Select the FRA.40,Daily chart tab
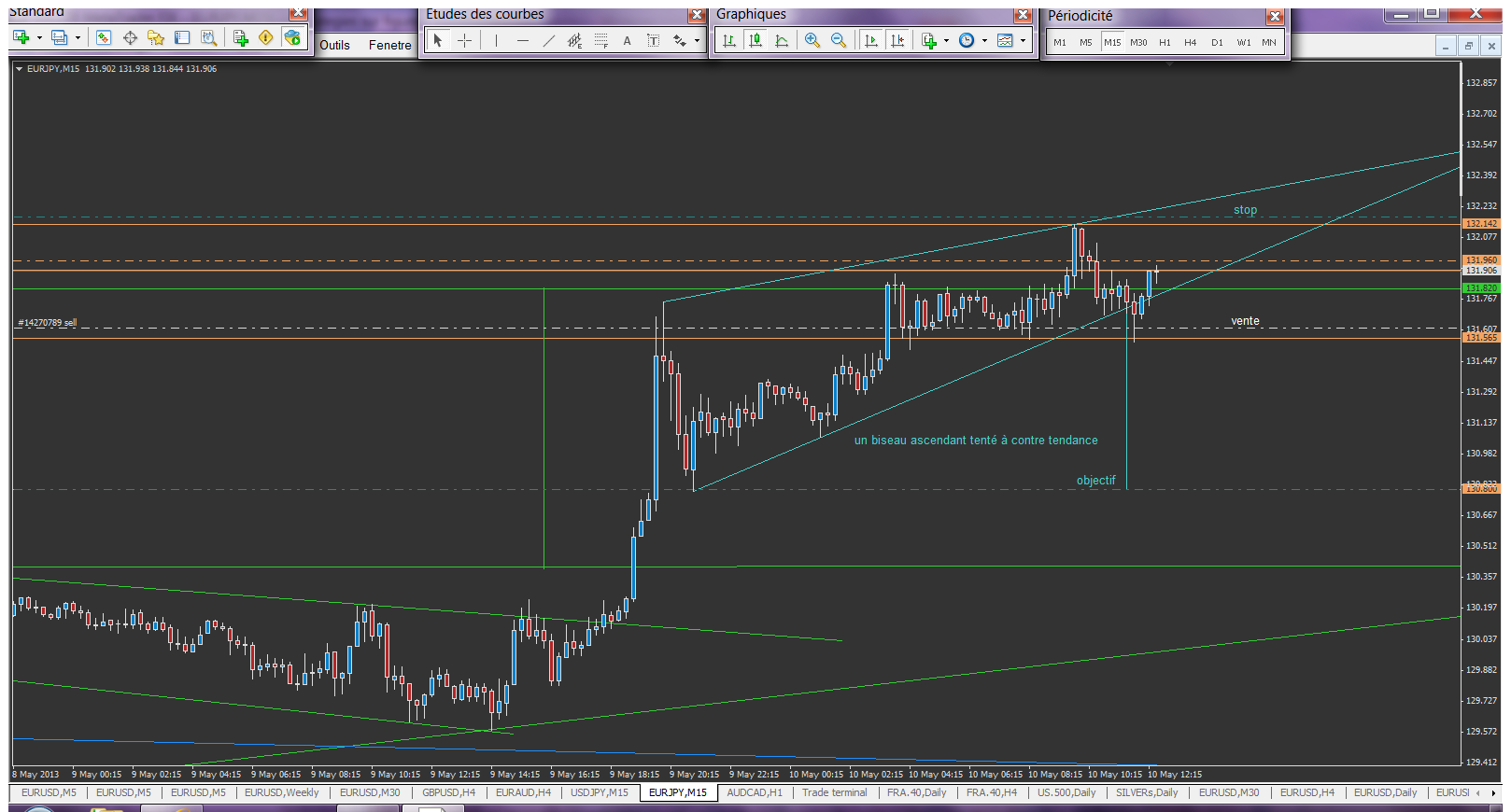 916,793
